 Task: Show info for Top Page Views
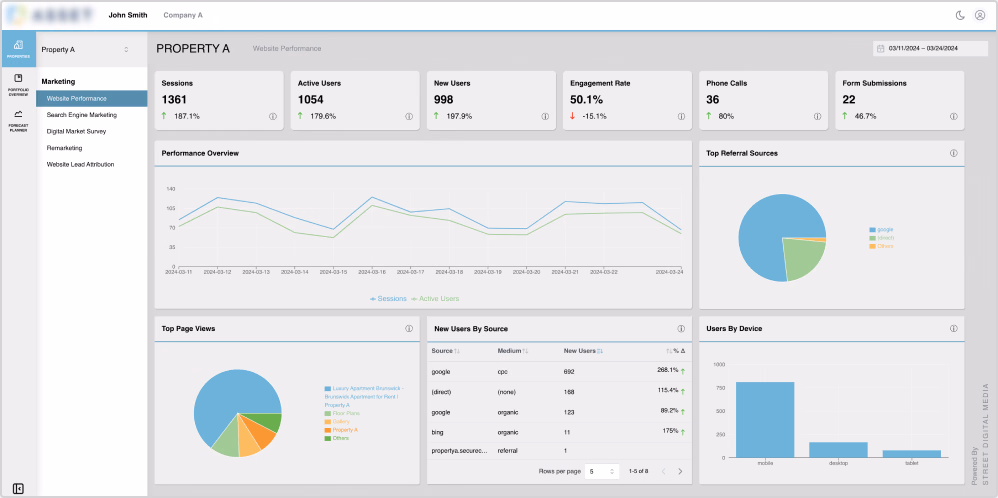coord(409,329)
